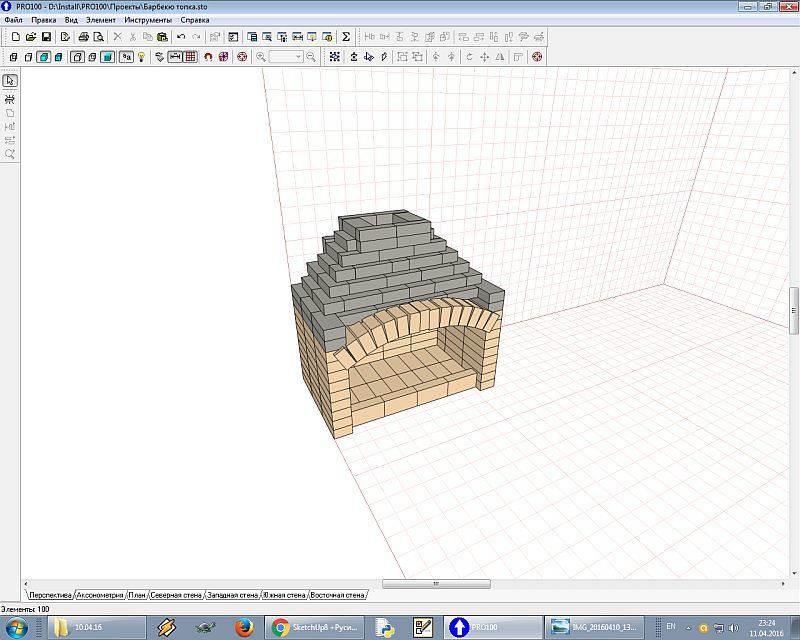Toggle the textured cyan shading view mode
The width and height of the screenshot is (800, 640).
[x=60, y=57]
